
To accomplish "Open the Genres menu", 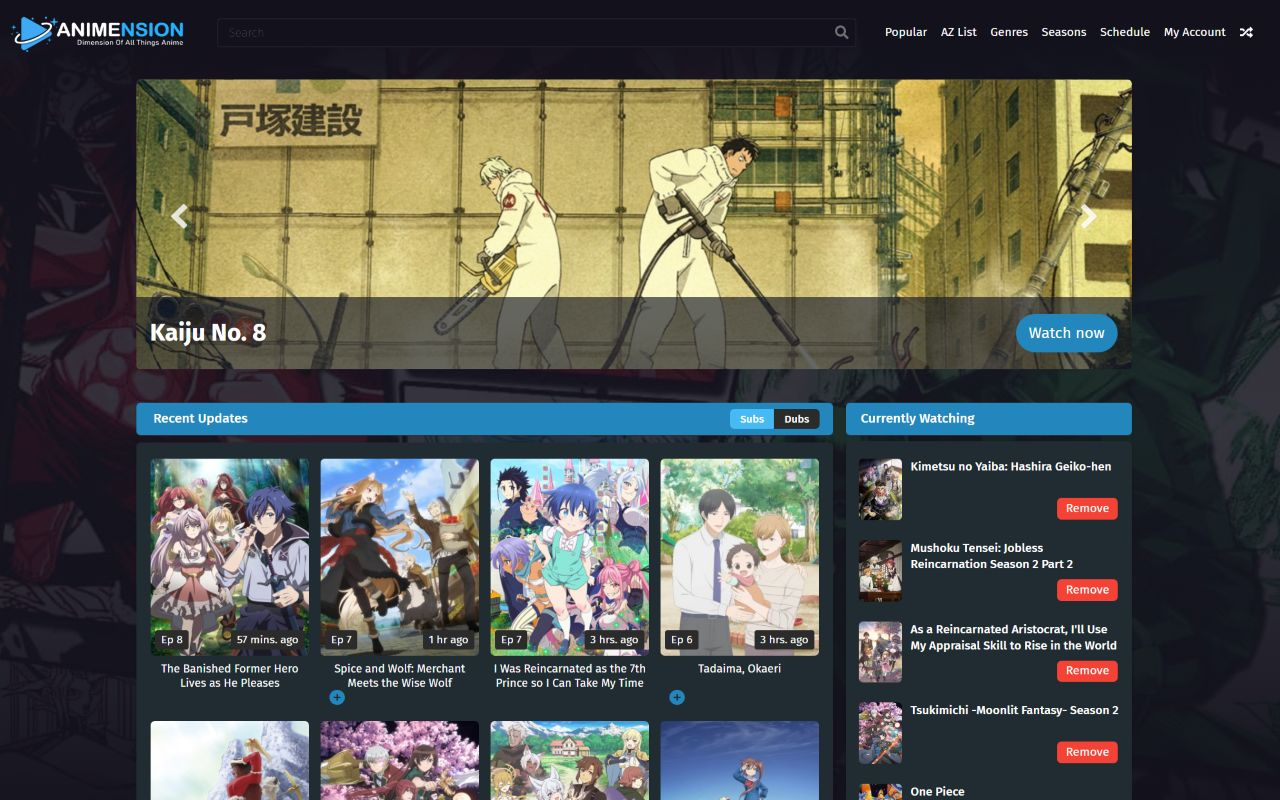I will click(1009, 32).
